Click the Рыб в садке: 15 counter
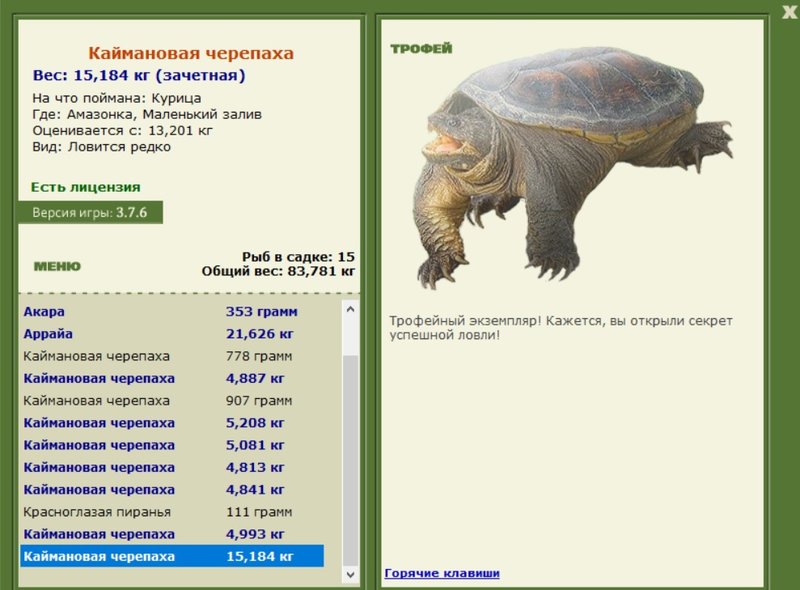The height and width of the screenshot is (590, 800). (x=298, y=257)
